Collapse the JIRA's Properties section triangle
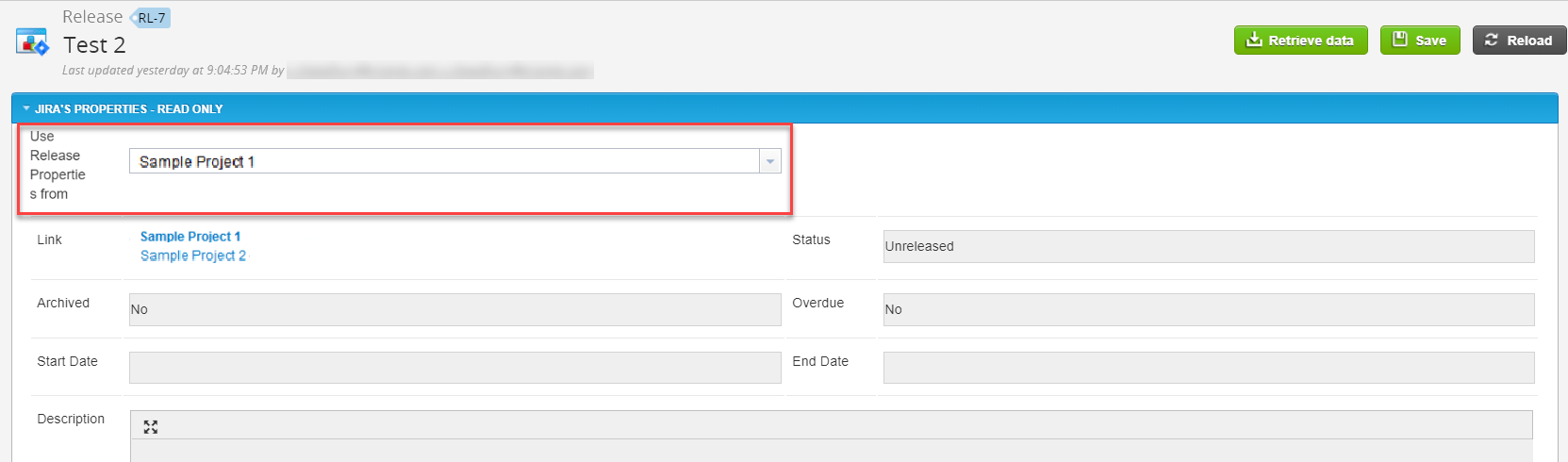Screen dimensions: 1568x462 point(26,109)
